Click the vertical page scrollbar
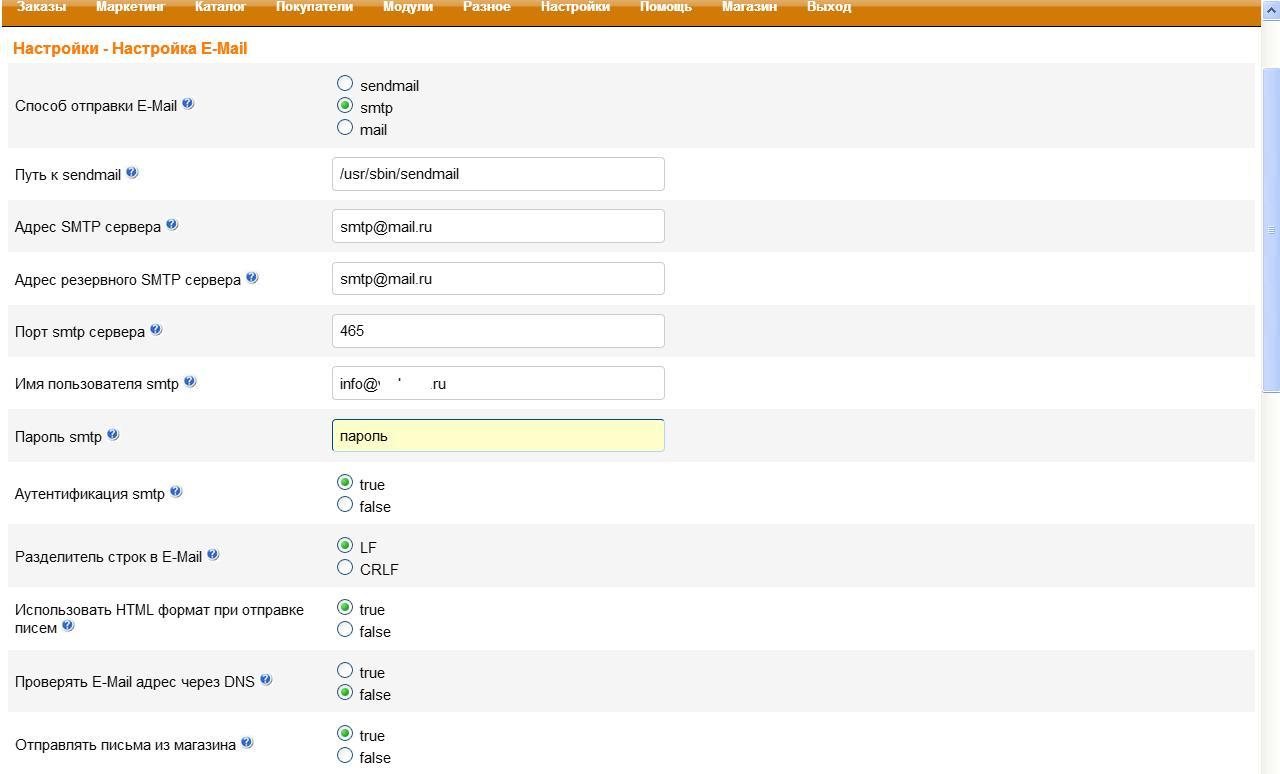This screenshot has width=1280, height=774. [x=1271, y=230]
